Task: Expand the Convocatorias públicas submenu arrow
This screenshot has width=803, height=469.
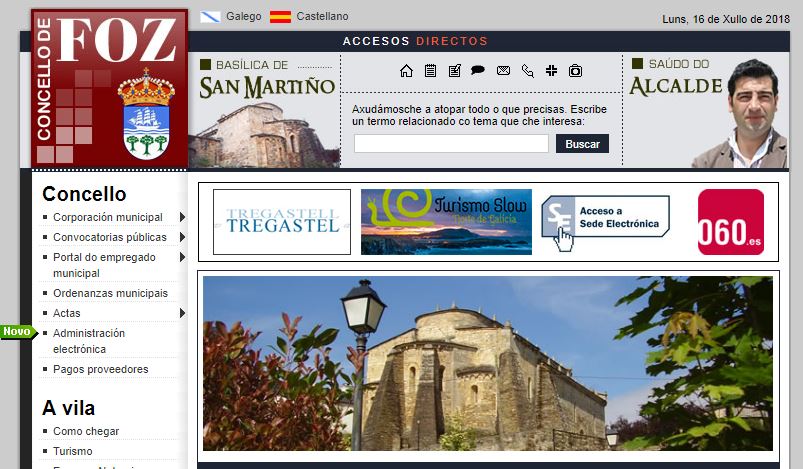Action: (182, 237)
